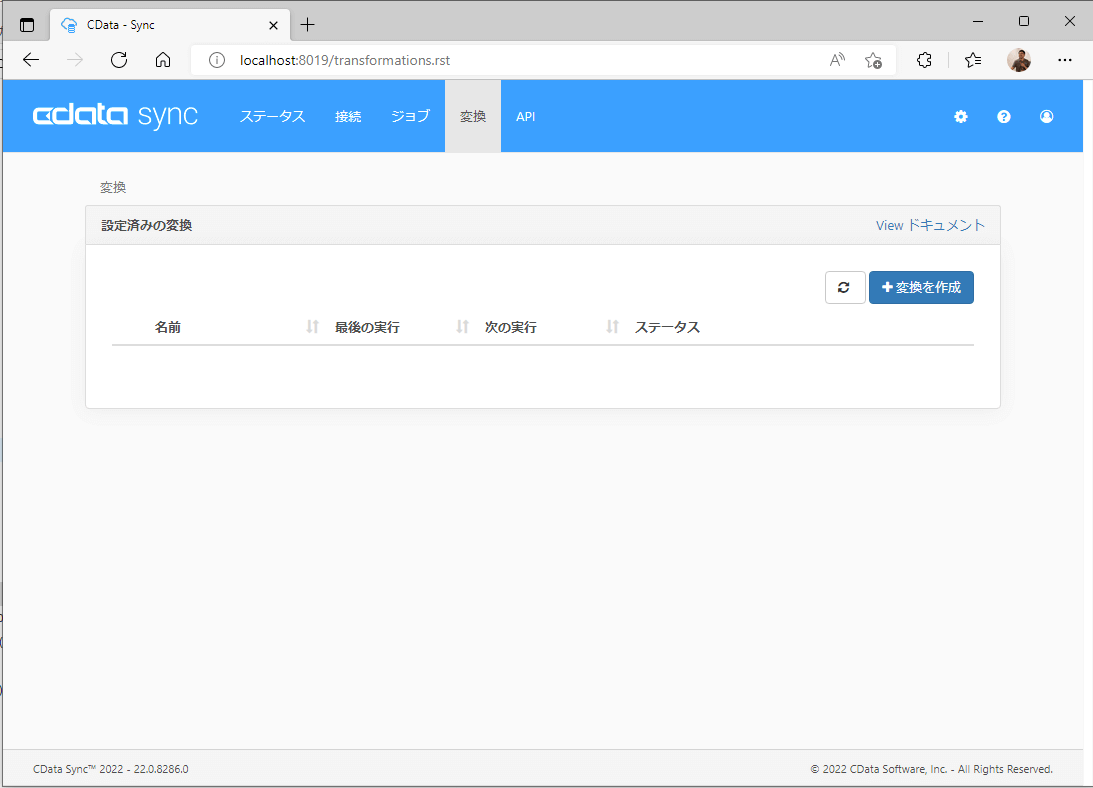Image resolution: width=1093 pixels, height=788 pixels.
Task: Sort table by 次の実行 column arrows
Action: [612, 326]
